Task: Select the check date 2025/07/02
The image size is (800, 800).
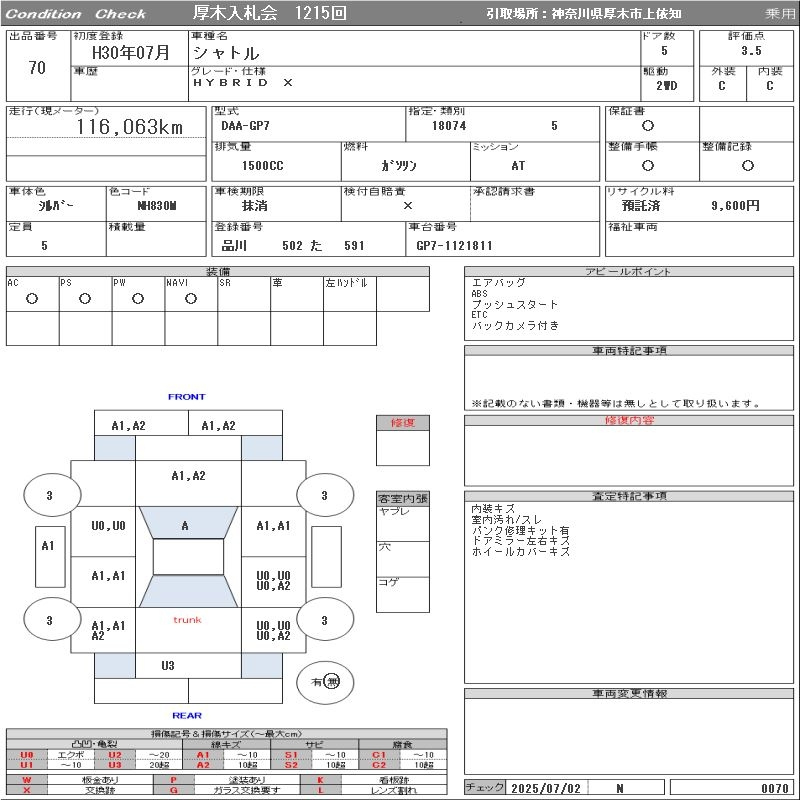Action: pos(546,789)
